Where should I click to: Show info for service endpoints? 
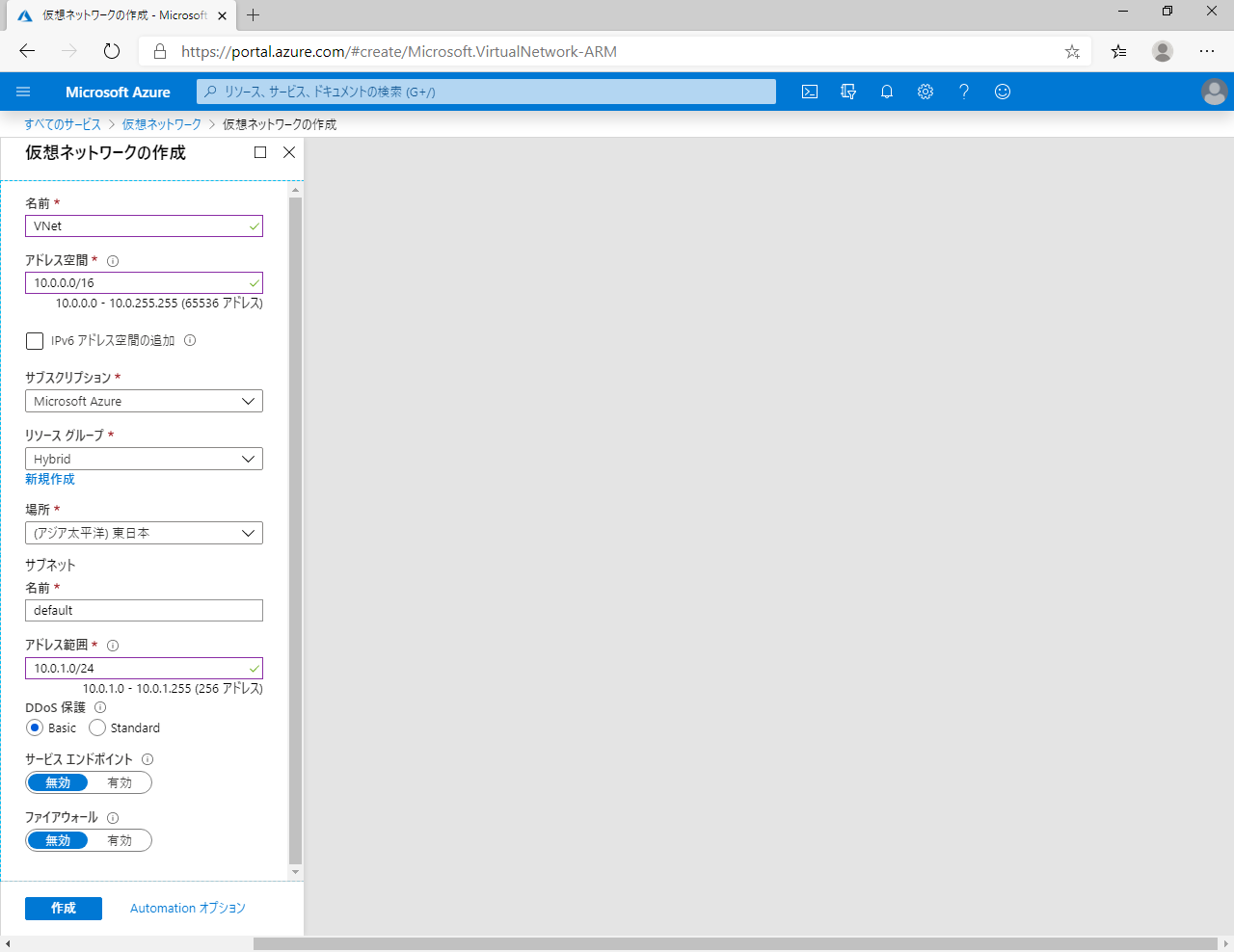pos(148,759)
